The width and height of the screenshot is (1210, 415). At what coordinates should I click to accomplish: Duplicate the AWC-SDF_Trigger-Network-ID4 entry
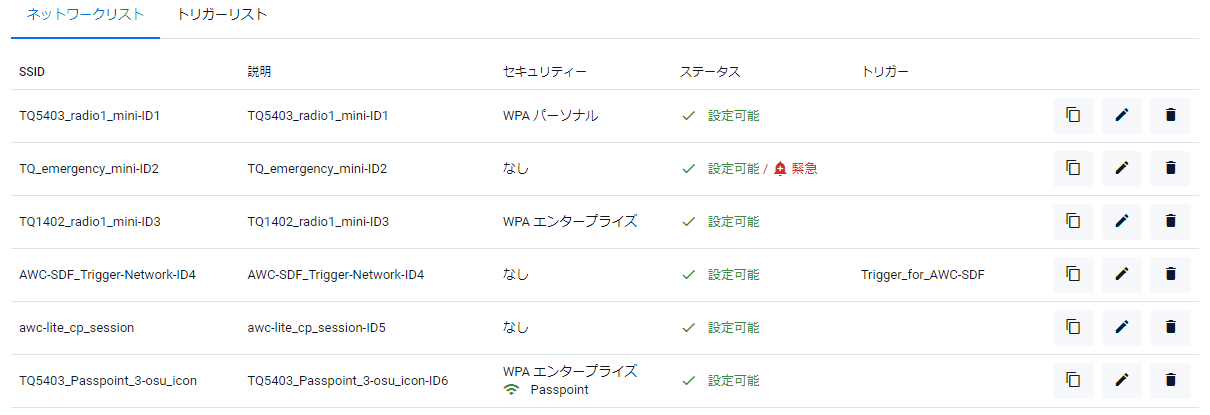[1073, 273]
